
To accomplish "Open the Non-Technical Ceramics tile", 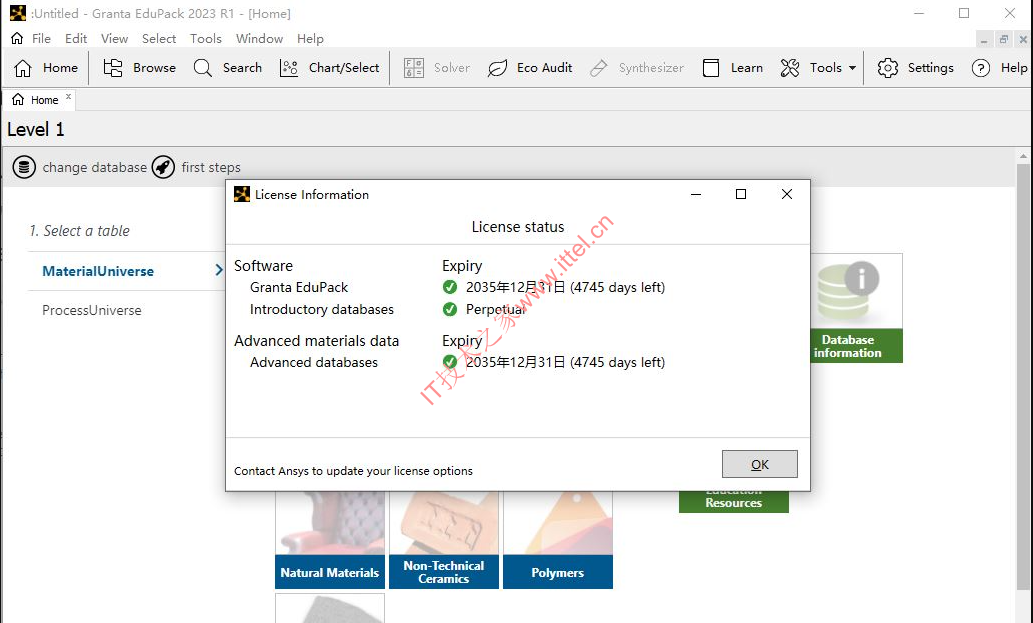I will tap(444, 540).
